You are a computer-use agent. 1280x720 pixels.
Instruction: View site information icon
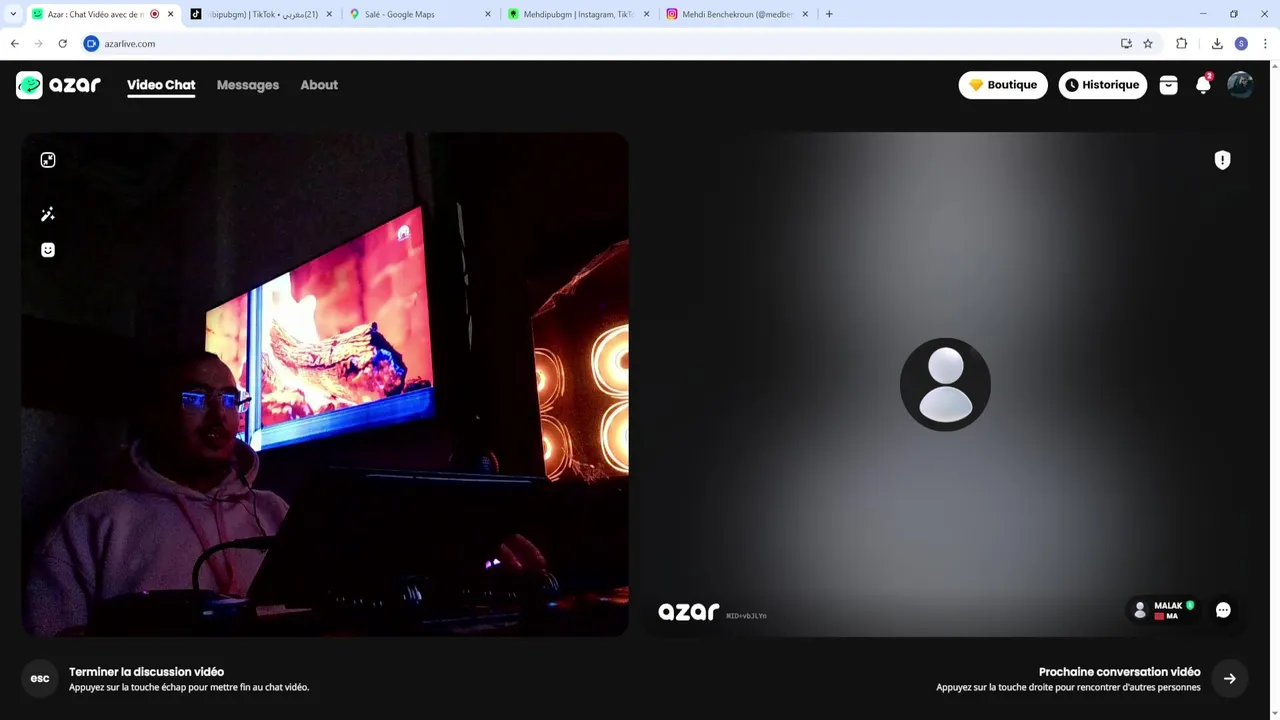click(91, 44)
